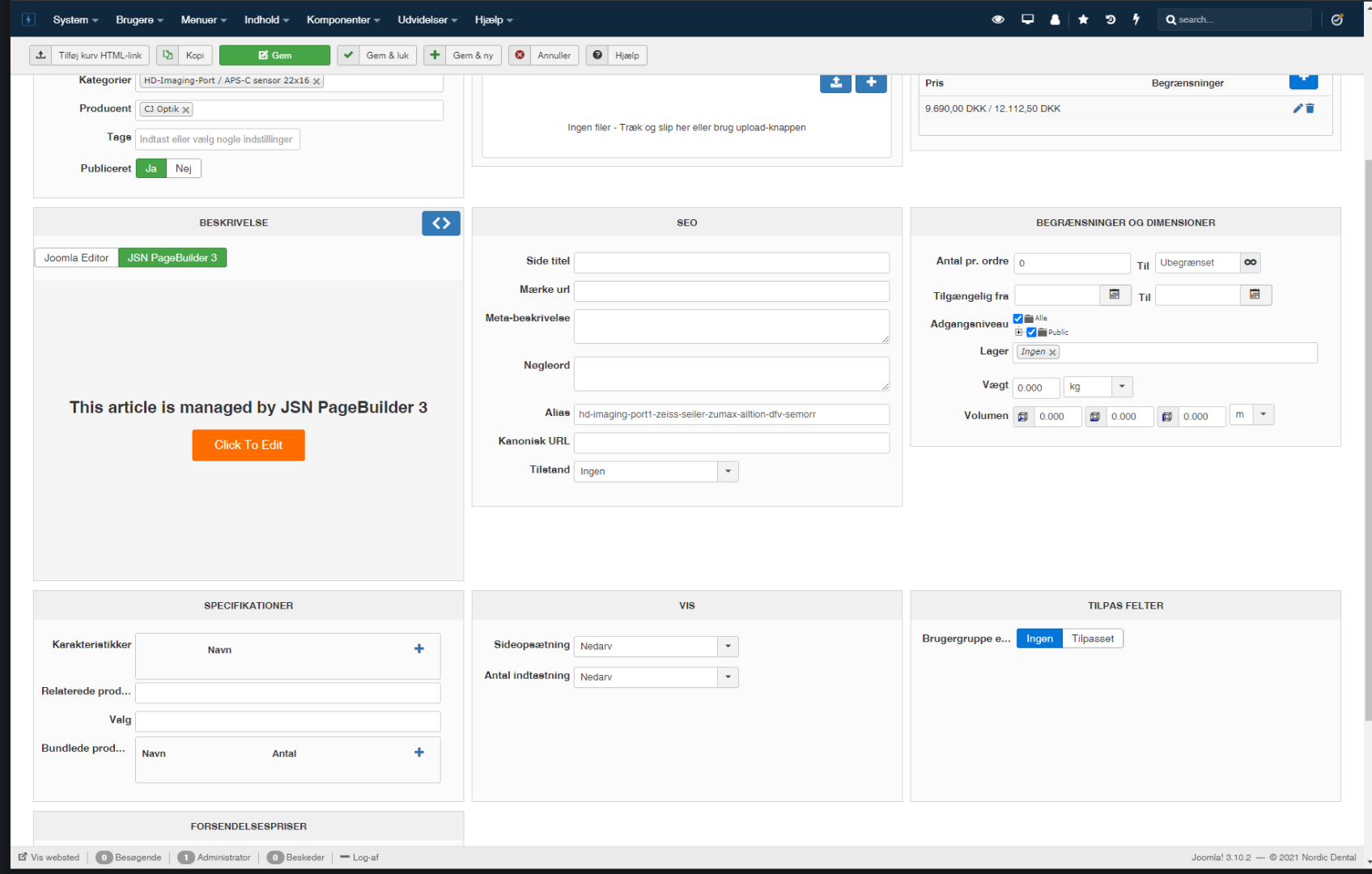Click the Hjælp toolbar button
This screenshot has height=874, width=1372.
(x=617, y=55)
